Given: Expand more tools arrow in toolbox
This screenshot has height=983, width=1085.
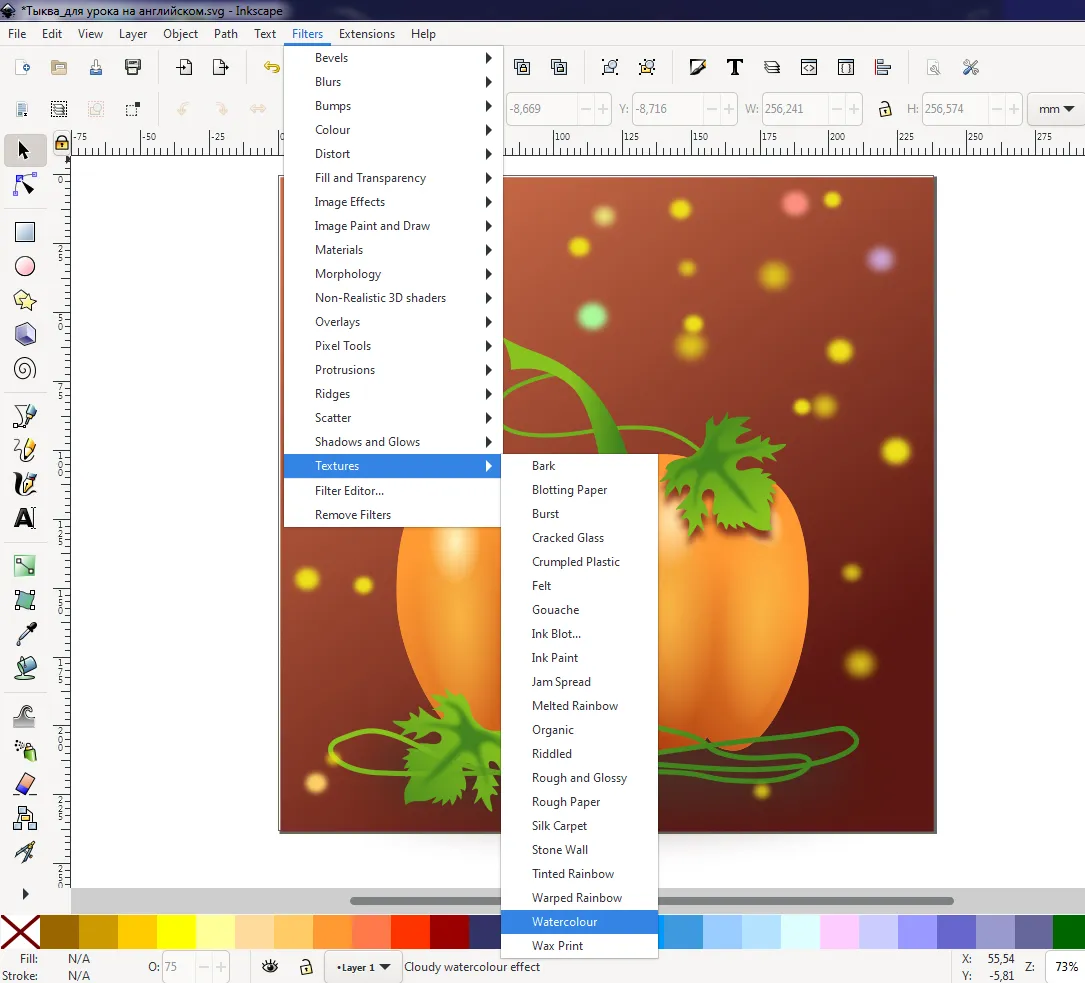Looking at the screenshot, I should pyautogui.click(x=25, y=894).
